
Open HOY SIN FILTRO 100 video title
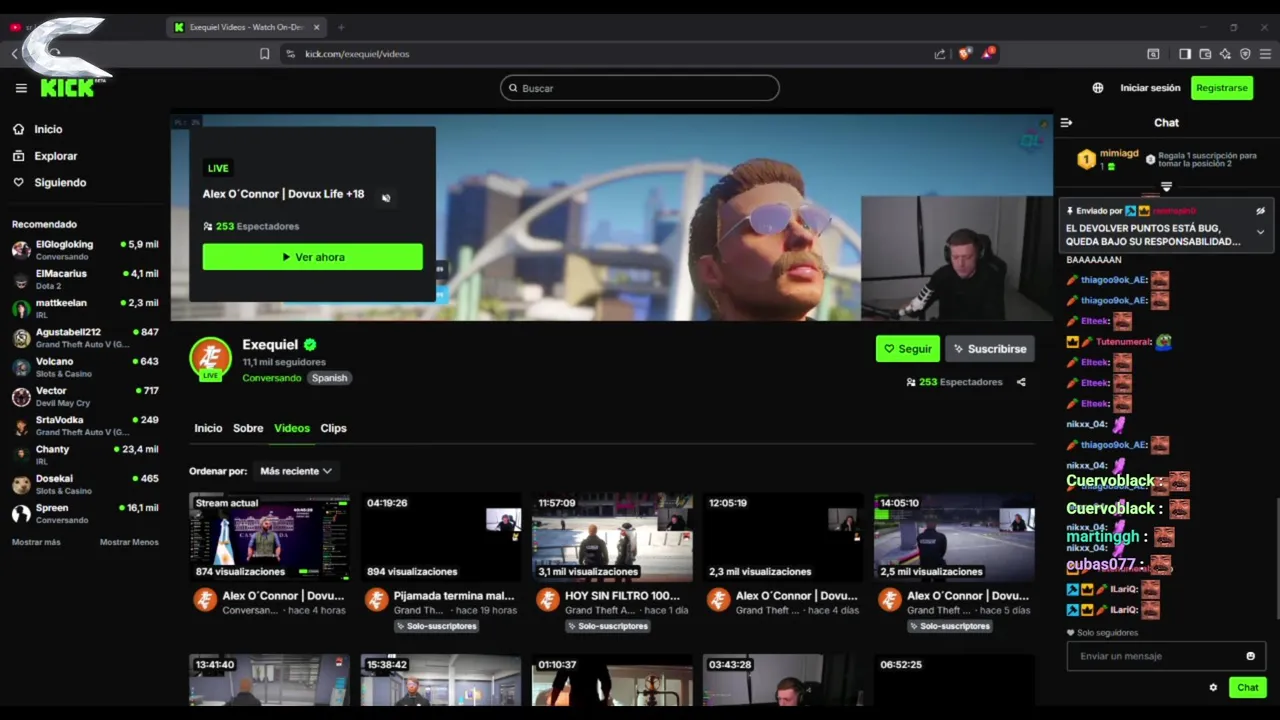click(x=622, y=596)
